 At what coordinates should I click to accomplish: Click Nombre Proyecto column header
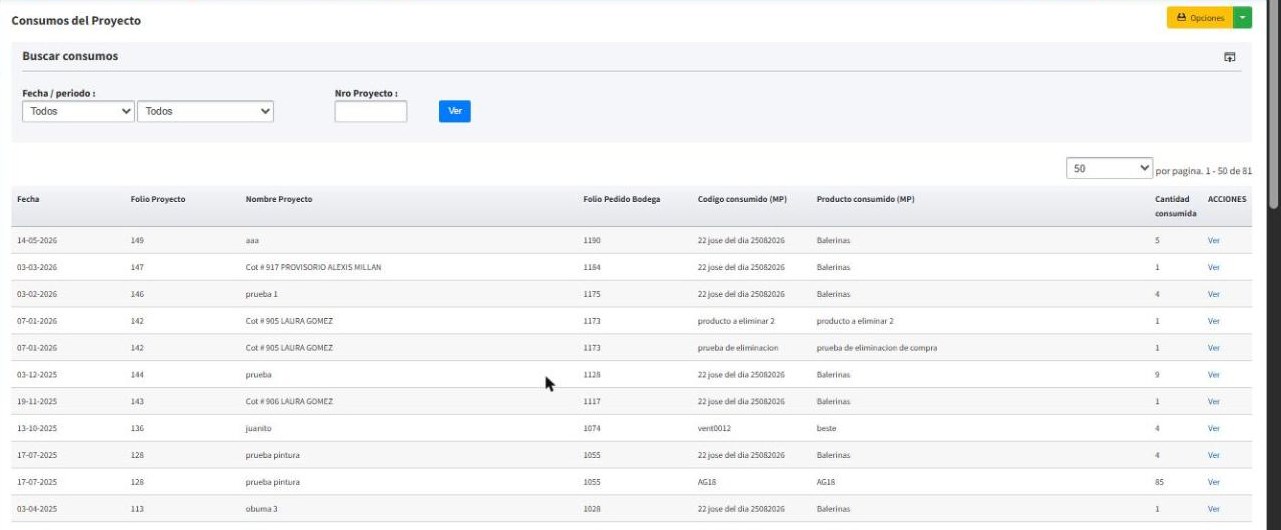tap(279, 199)
